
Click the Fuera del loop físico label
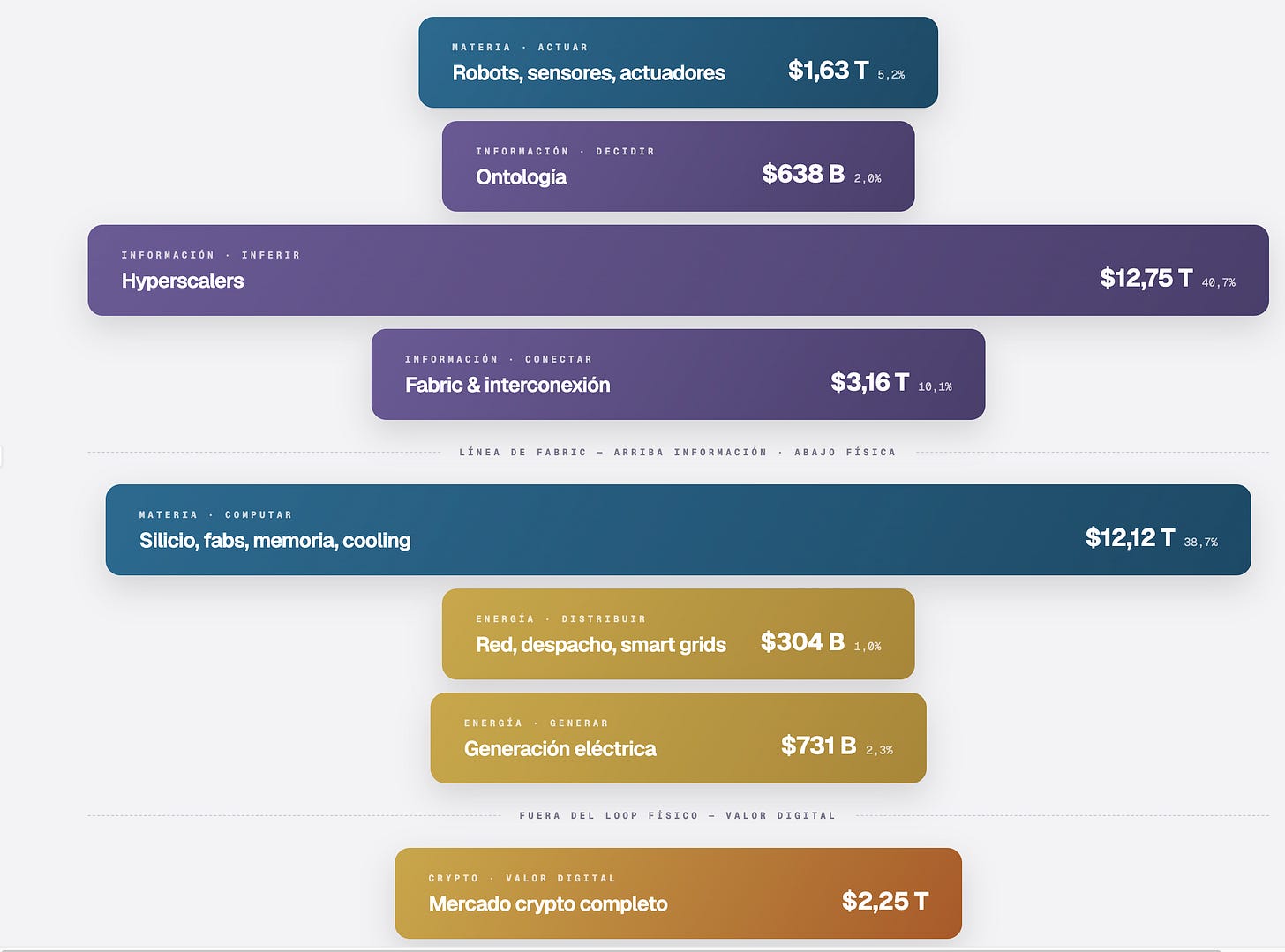coord(677,816)
